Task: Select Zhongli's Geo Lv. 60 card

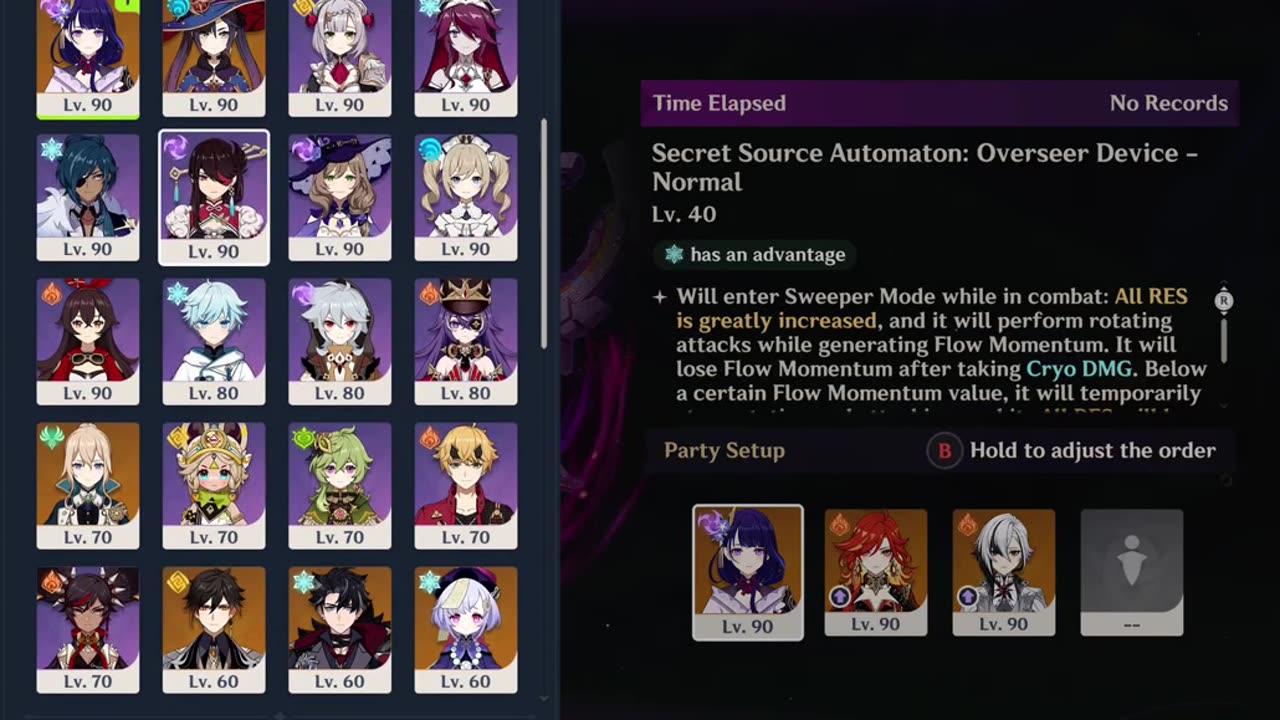Action: [214, 630]
